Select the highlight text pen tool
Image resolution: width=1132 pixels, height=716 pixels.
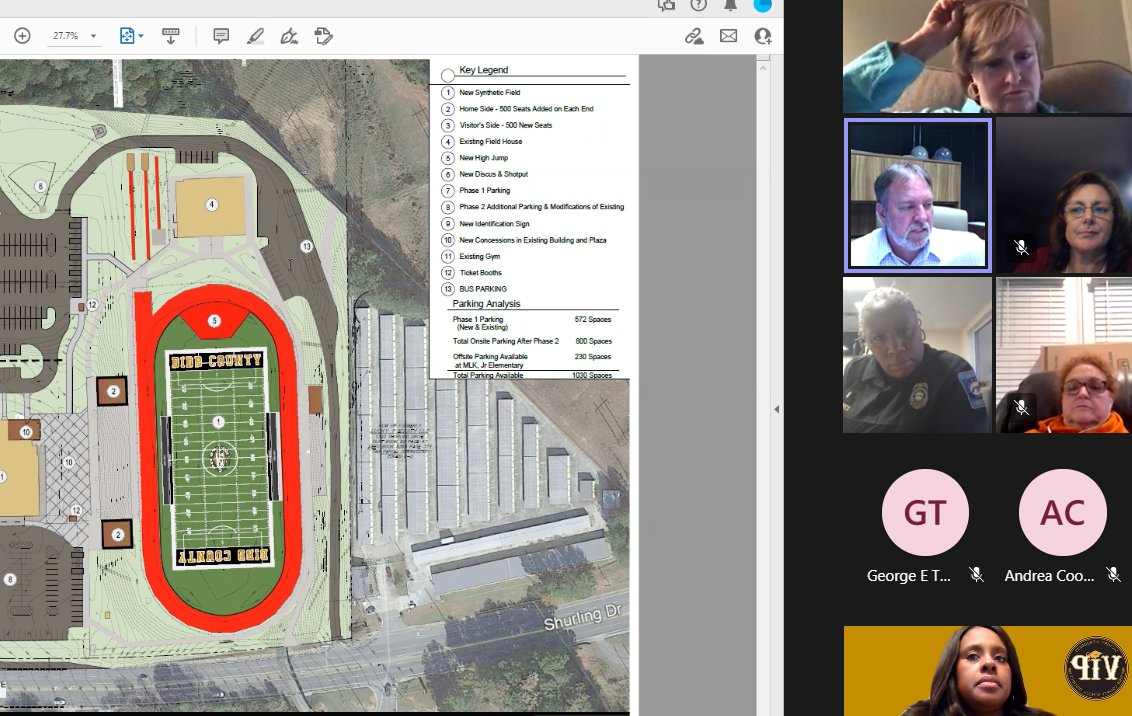point(256,35)
